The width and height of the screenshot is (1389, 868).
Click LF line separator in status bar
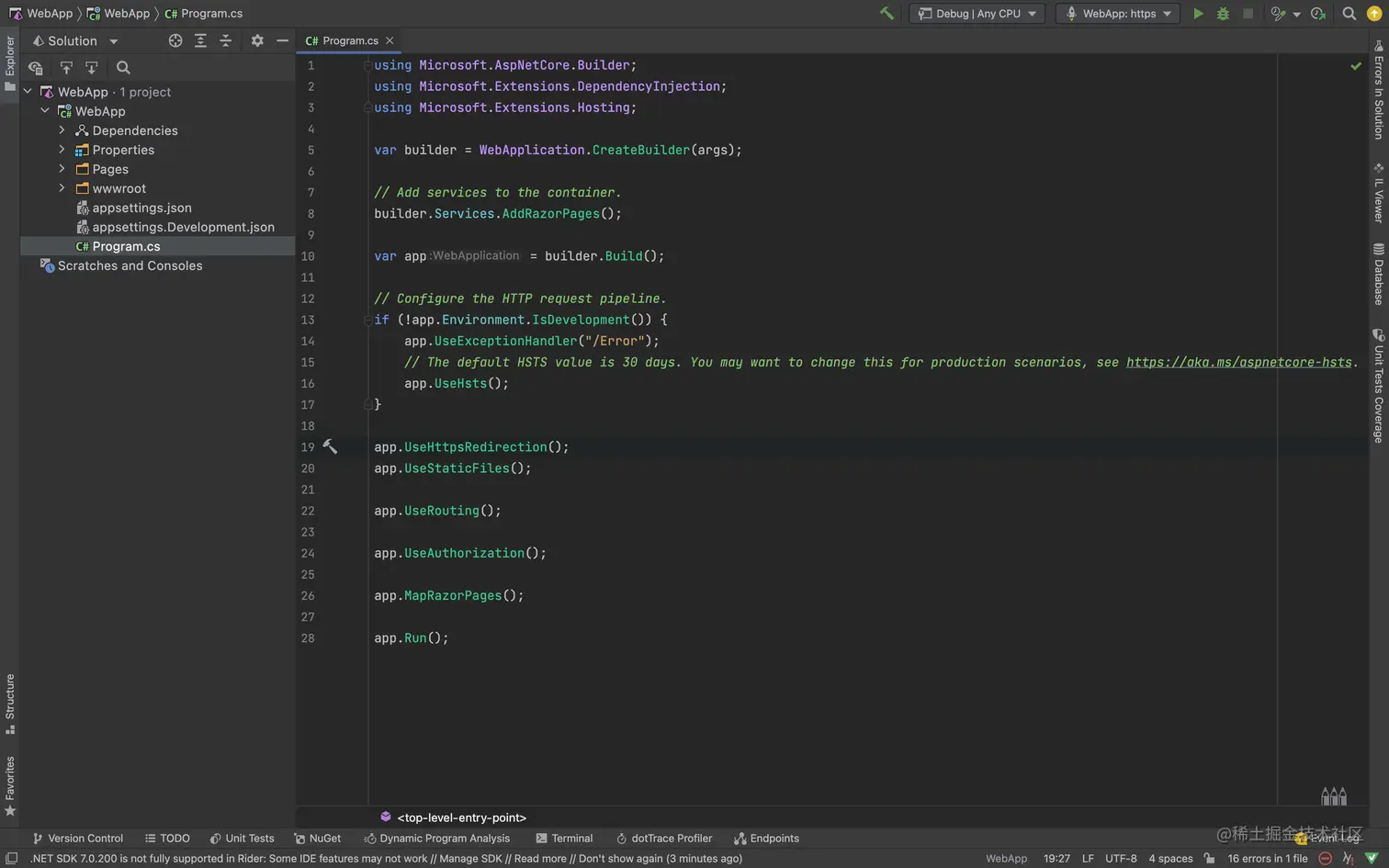pyautogui.click(x=1088, y=858)
